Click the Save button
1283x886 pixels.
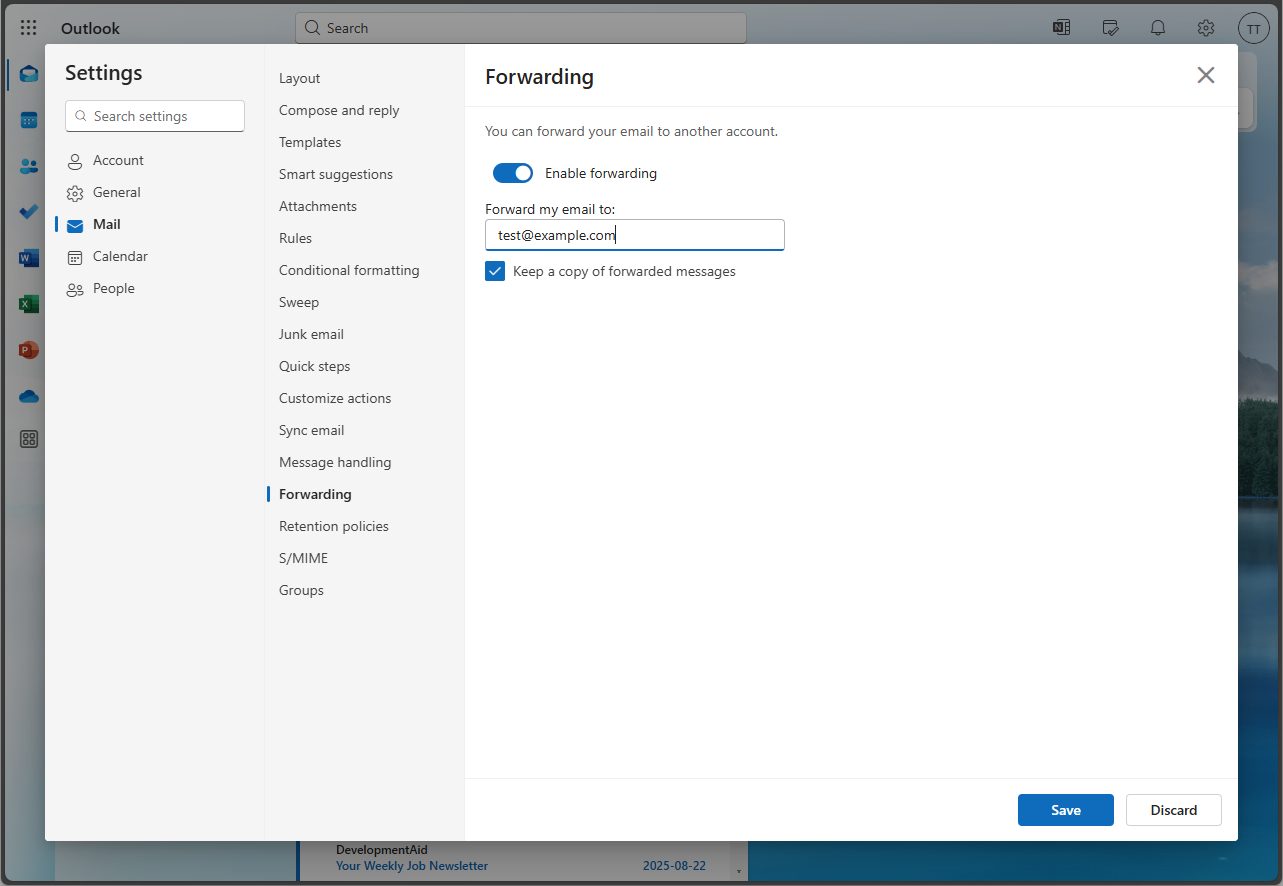(x=1065, y=810)
